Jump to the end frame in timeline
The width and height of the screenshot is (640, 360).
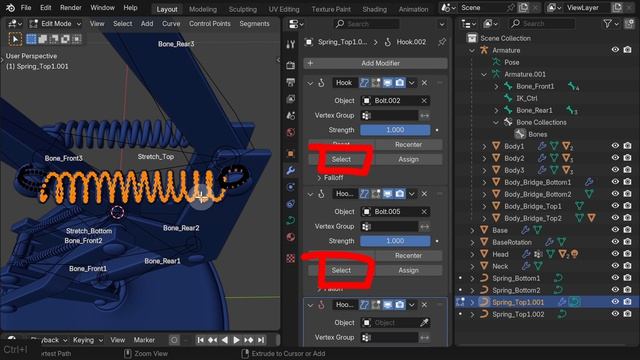click(261, 340)
